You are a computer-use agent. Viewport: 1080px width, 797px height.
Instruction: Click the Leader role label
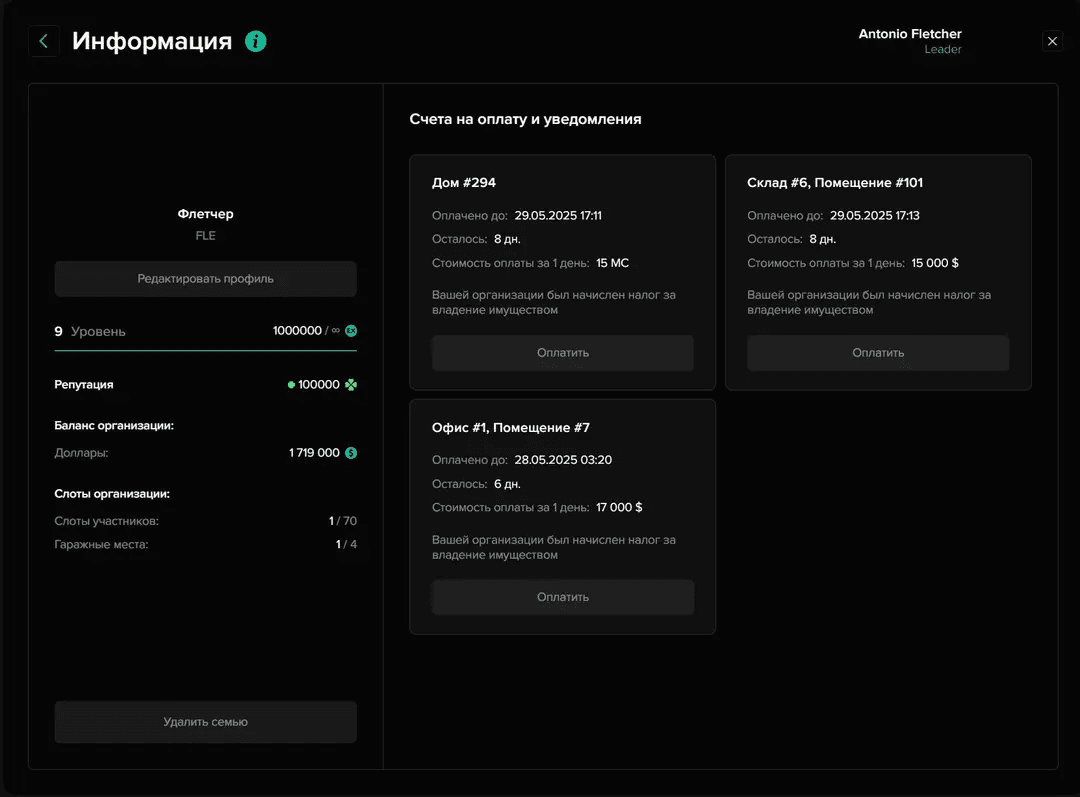pos(942,50)
